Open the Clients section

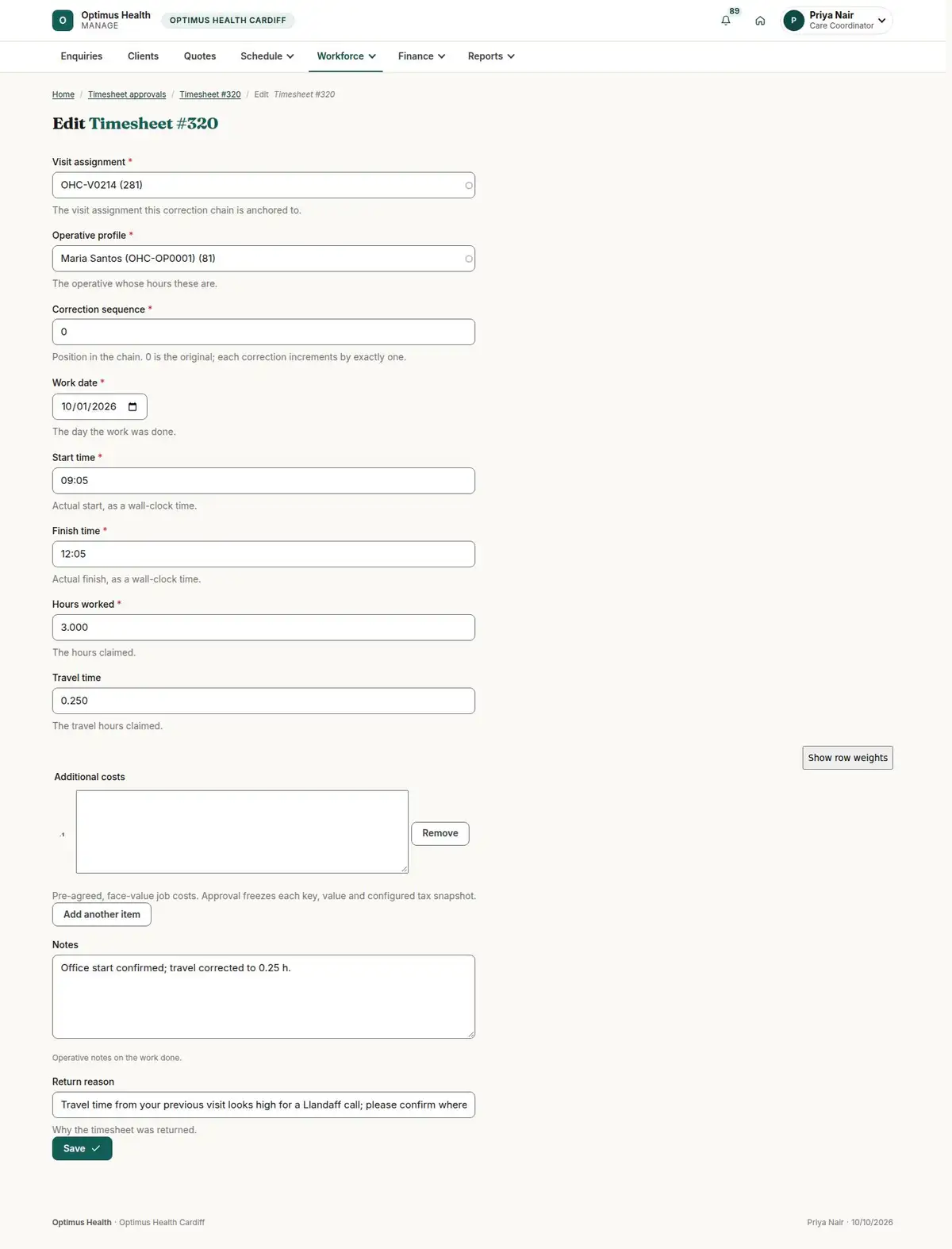click(x=143, y=56)
